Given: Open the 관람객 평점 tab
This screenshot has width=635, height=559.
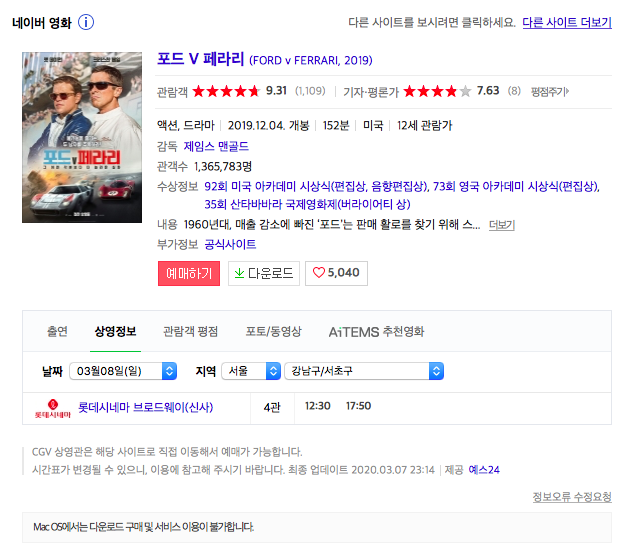Looking at the screenshot, I should click(x=190, y=331).
